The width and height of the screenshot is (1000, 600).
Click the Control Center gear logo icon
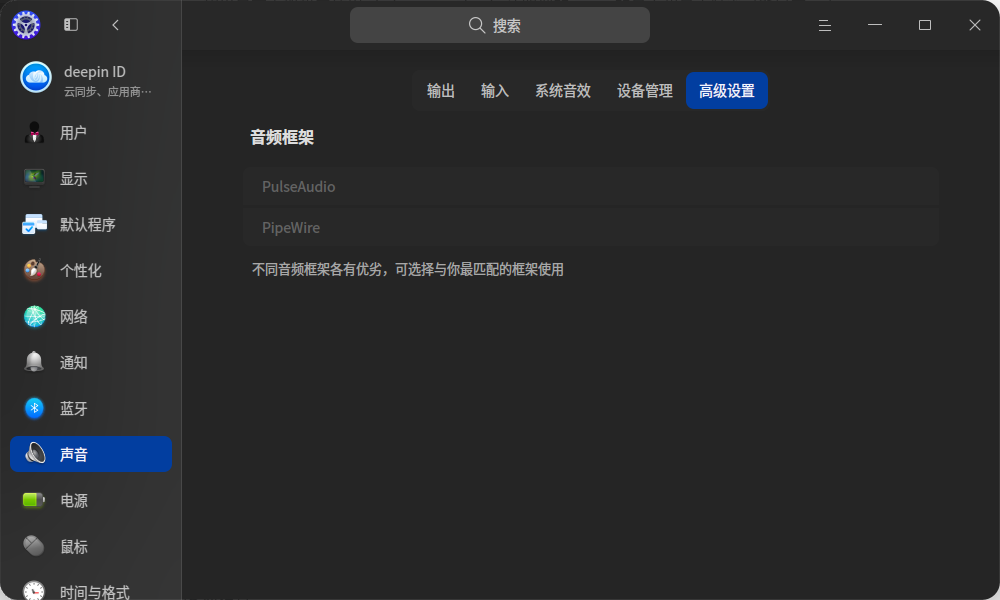pos(26,25)
